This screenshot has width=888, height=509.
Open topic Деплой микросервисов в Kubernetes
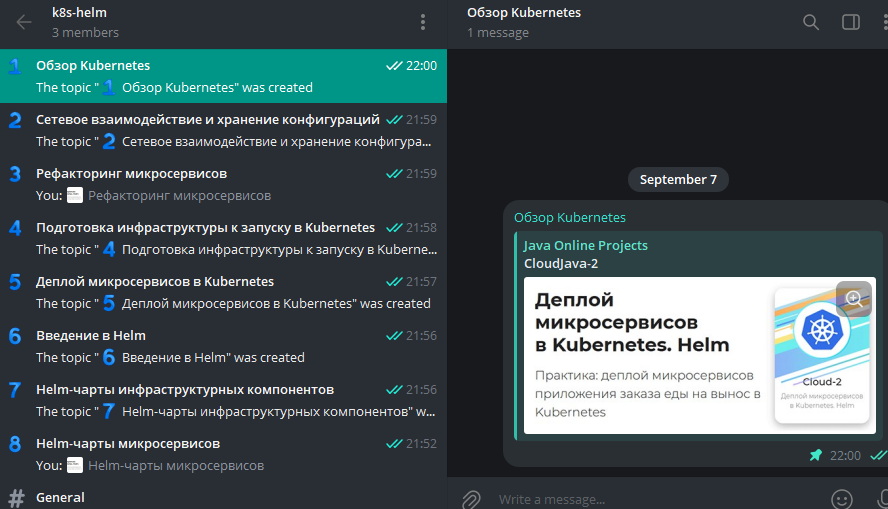(x=223, y=292)
